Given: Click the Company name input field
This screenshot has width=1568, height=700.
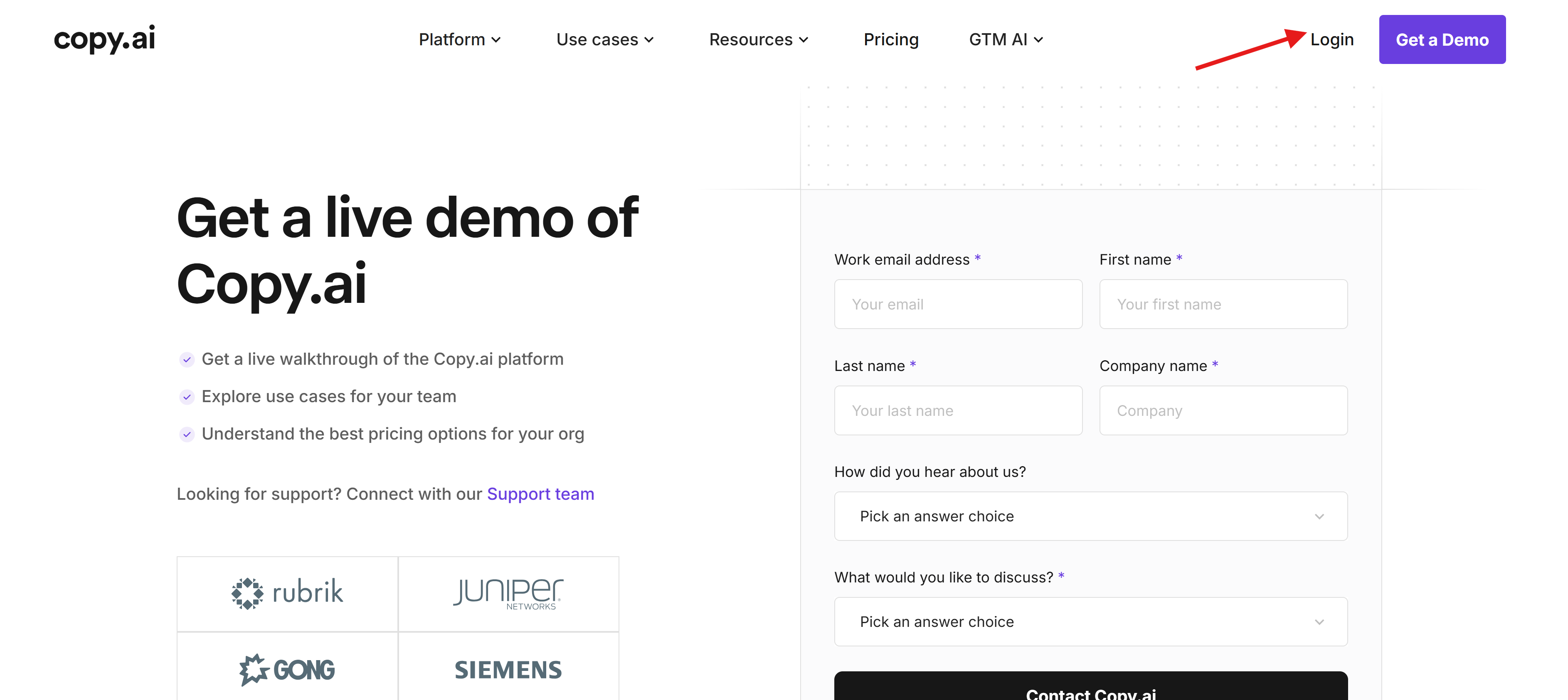Looking at the screenshot, I should pyautogui.click(x=1223, y=410).
